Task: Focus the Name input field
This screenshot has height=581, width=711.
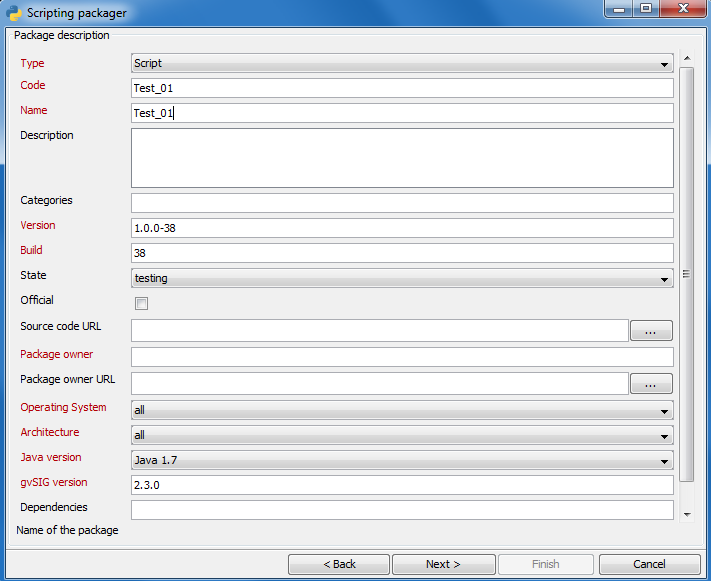Action: (x=402, y=113)
